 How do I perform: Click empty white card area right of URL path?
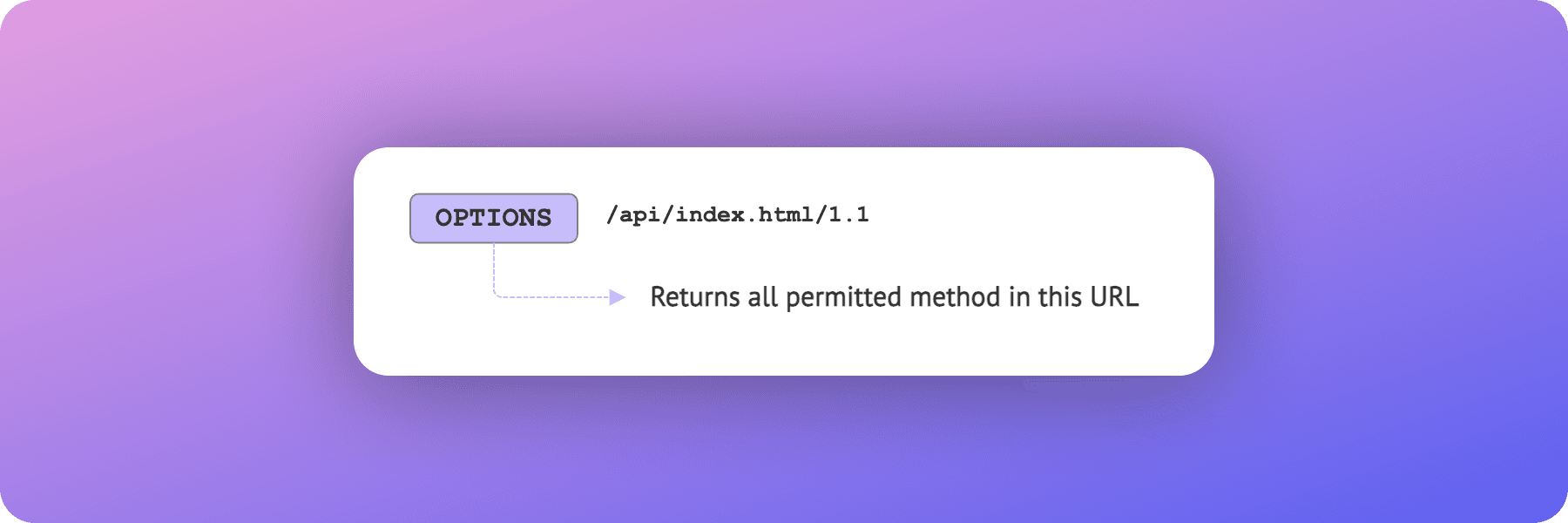tap(1045, 214)
